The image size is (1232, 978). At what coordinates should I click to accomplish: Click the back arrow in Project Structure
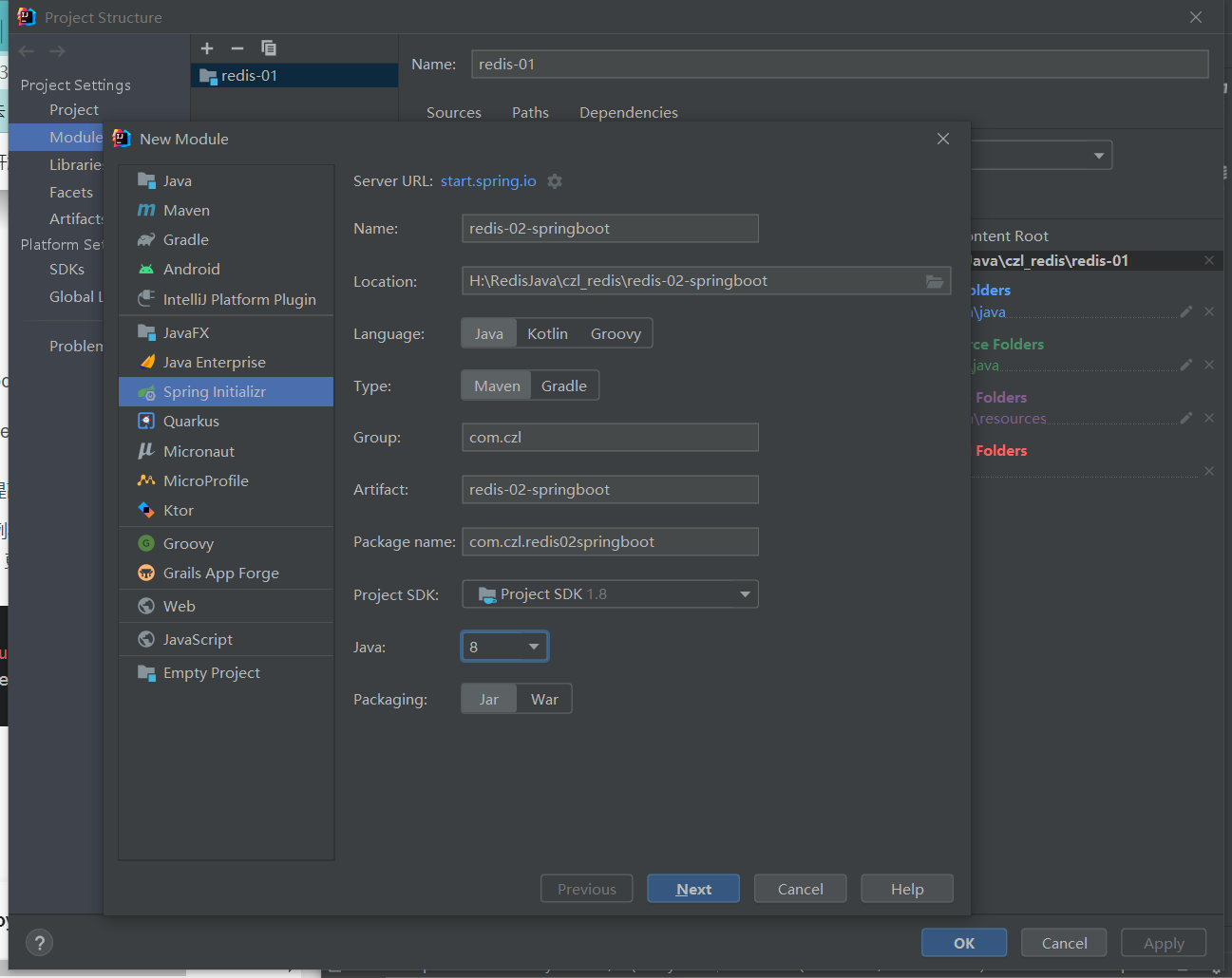coord(27,51)
